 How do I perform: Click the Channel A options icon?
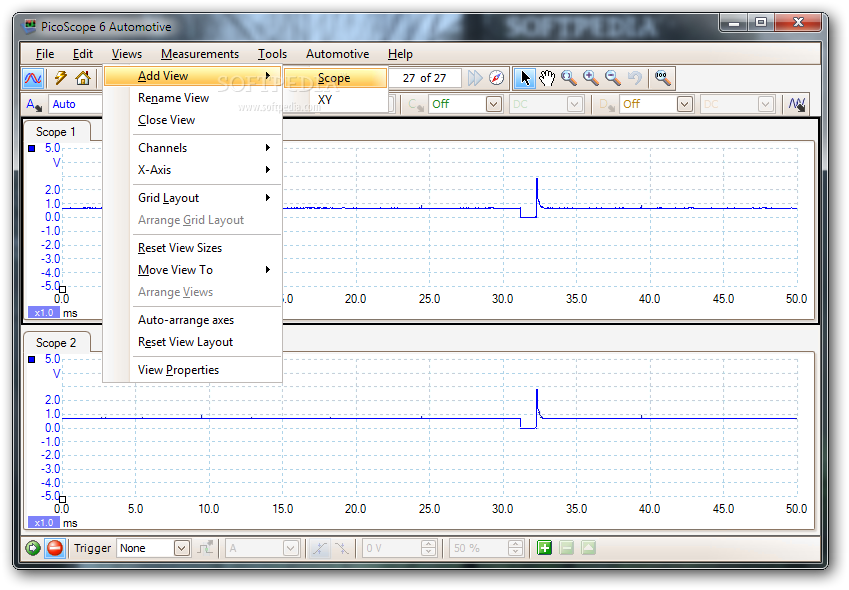coord(34,104)
